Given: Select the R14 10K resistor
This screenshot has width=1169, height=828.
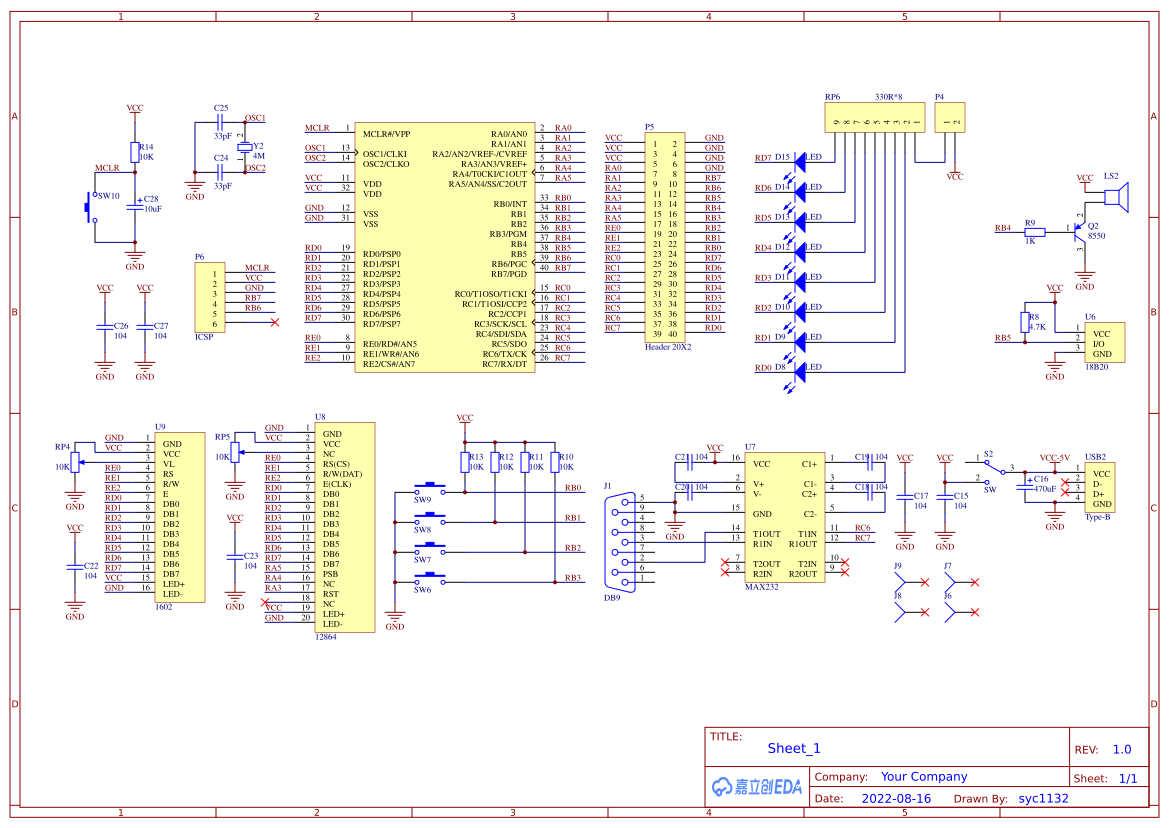Looking at the screenshot, I should click(x=135, y=152).
